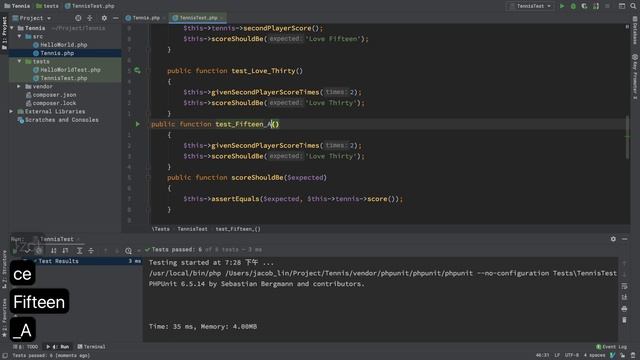Click TennisTest in editor breadcrumb bar

click(x=192, y=229)
